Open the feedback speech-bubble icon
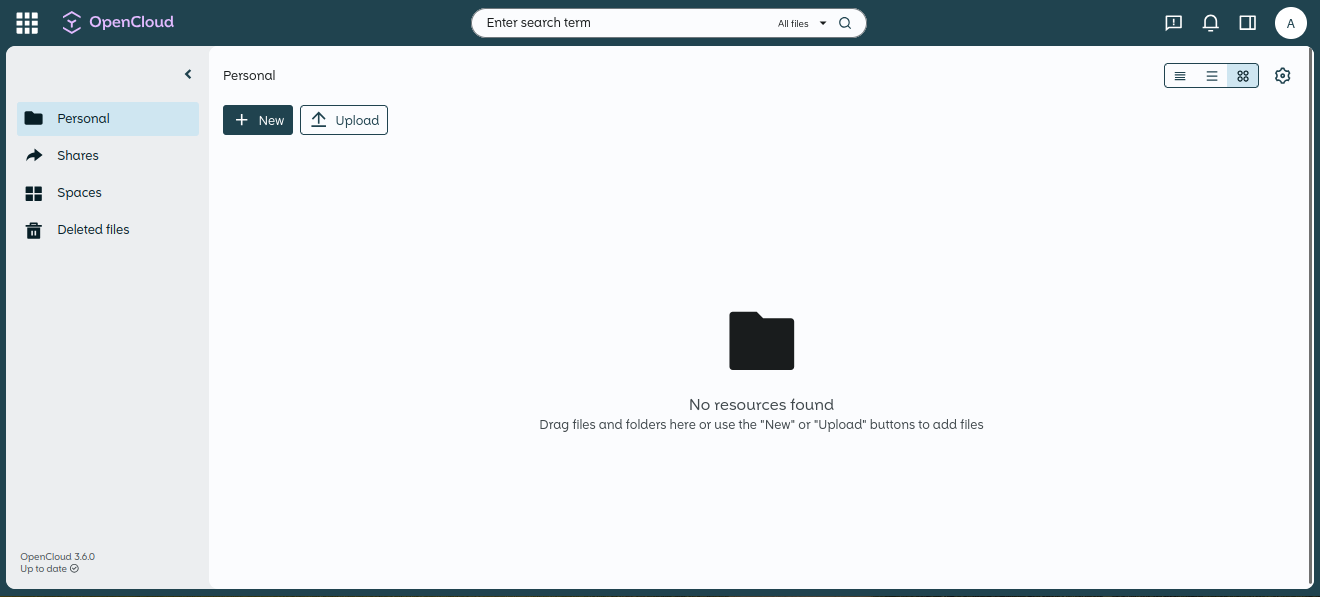Image resolution: width=1320 pixels, height=597 pixels. [x=1172, y=22]
